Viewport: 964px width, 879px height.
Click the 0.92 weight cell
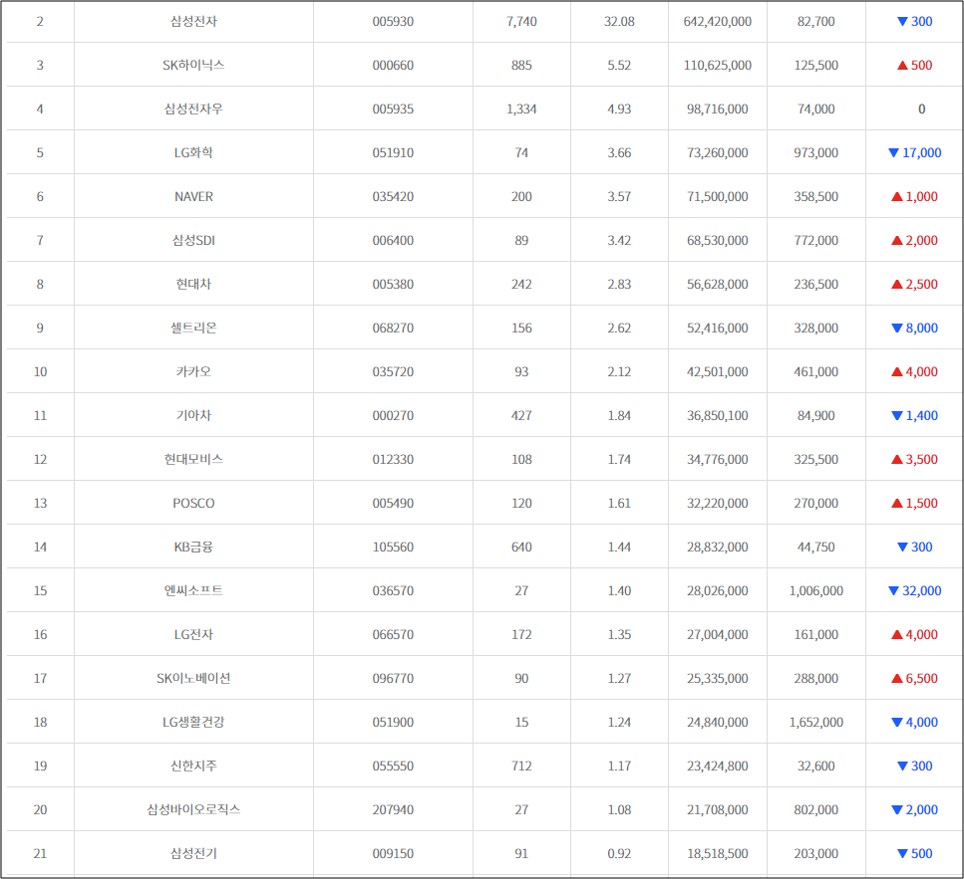[x=619, y=853]
